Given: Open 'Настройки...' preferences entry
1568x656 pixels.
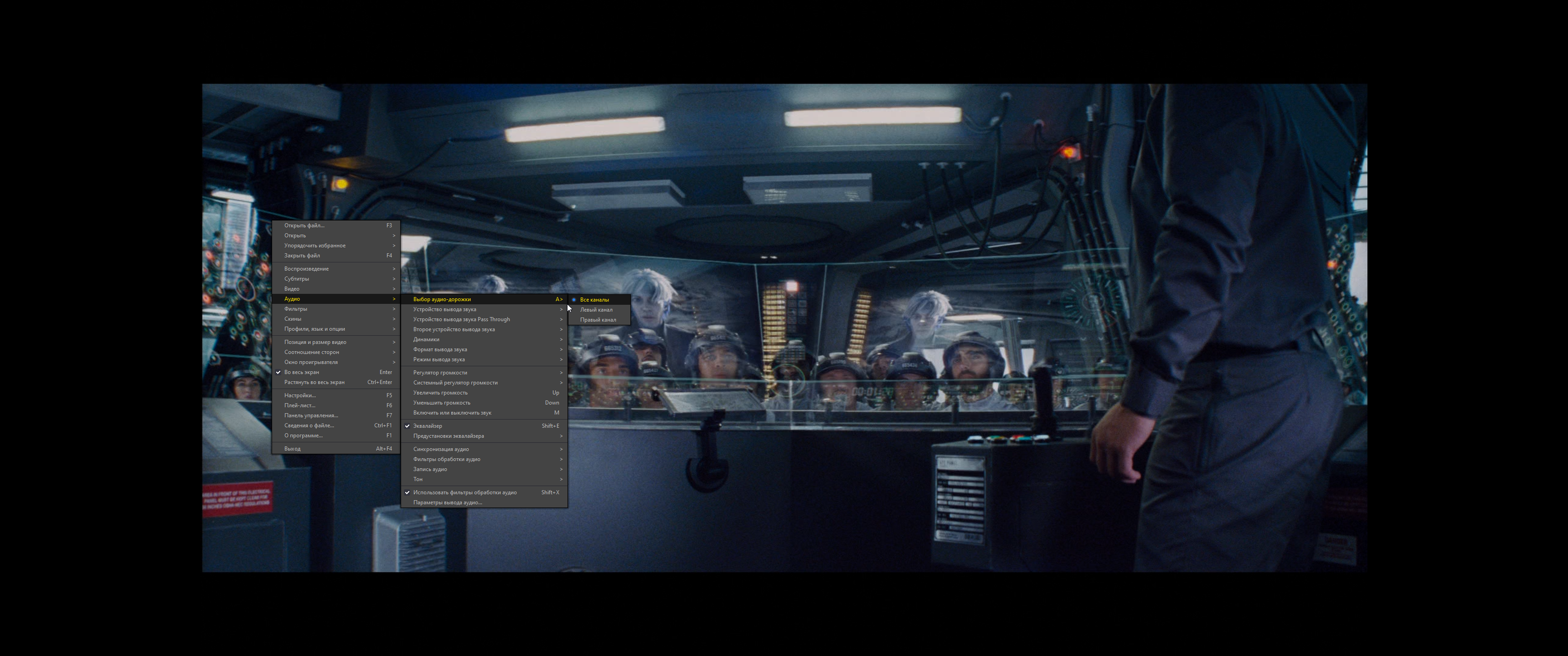Looking at the screenshot, I should (299, 395).
